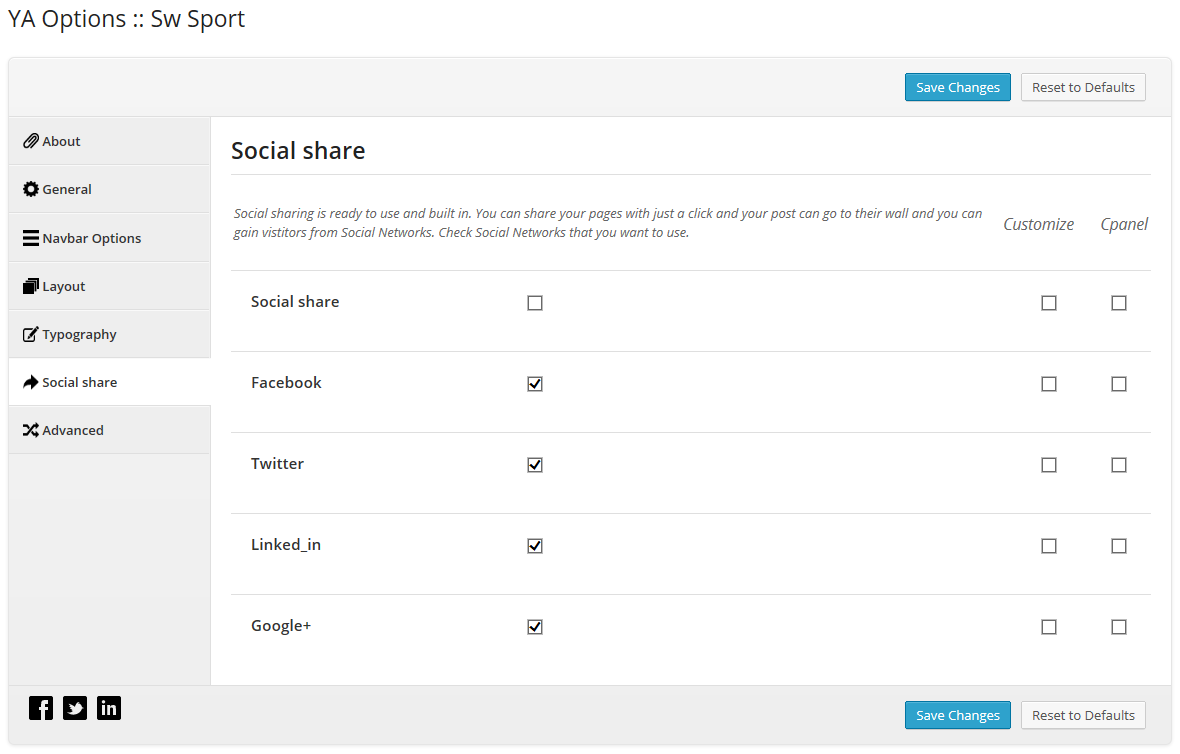Switch to the Navbar Options tab
This screenshot has height=754, width=1180.
pos(110,238)
